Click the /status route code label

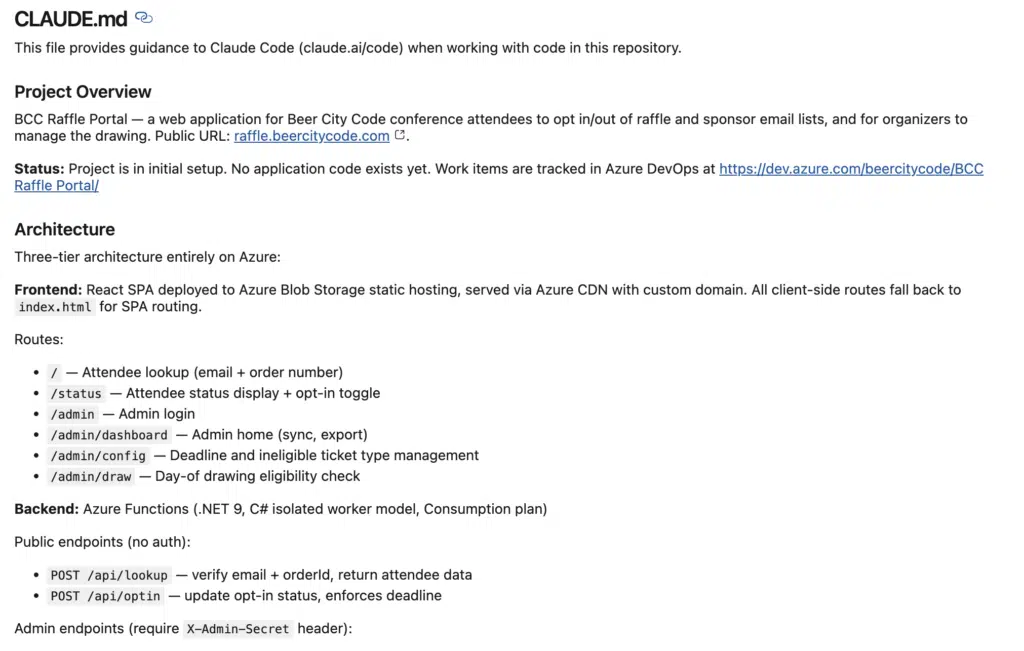pos(76,394)
